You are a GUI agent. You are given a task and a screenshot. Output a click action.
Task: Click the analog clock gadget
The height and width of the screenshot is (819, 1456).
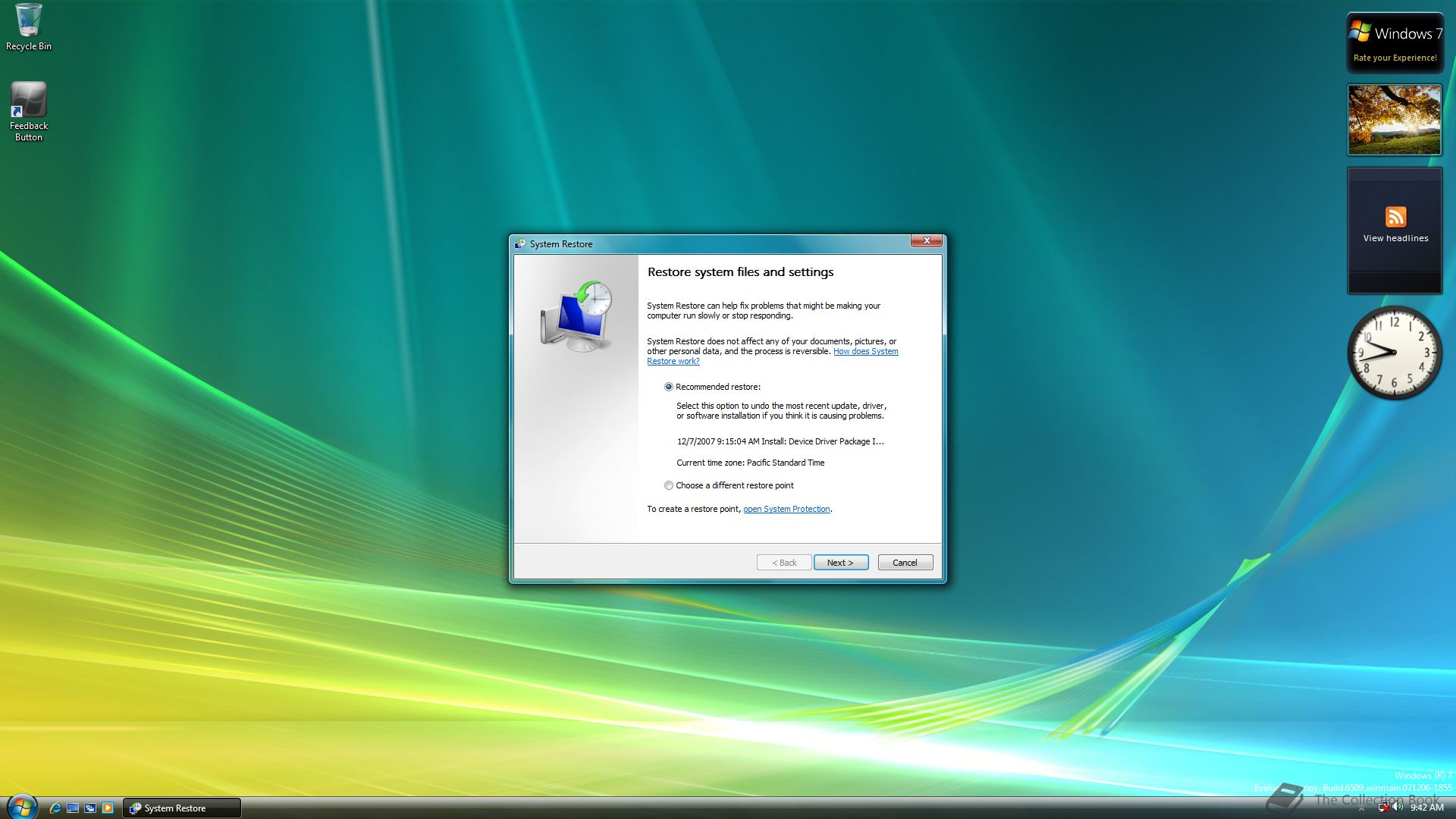(x=1394, y=353)
